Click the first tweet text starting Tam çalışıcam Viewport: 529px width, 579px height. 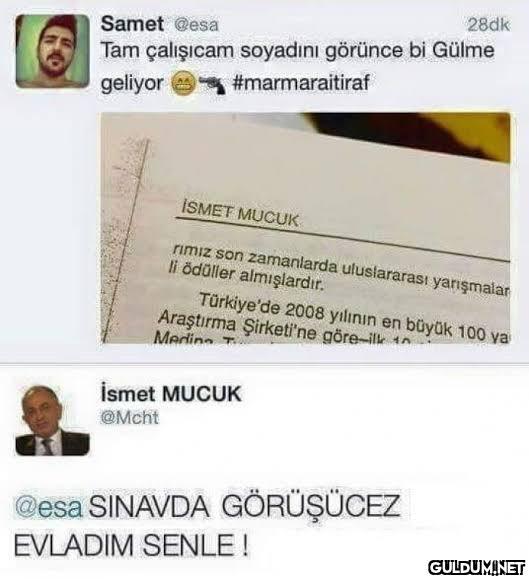(298, 66)
